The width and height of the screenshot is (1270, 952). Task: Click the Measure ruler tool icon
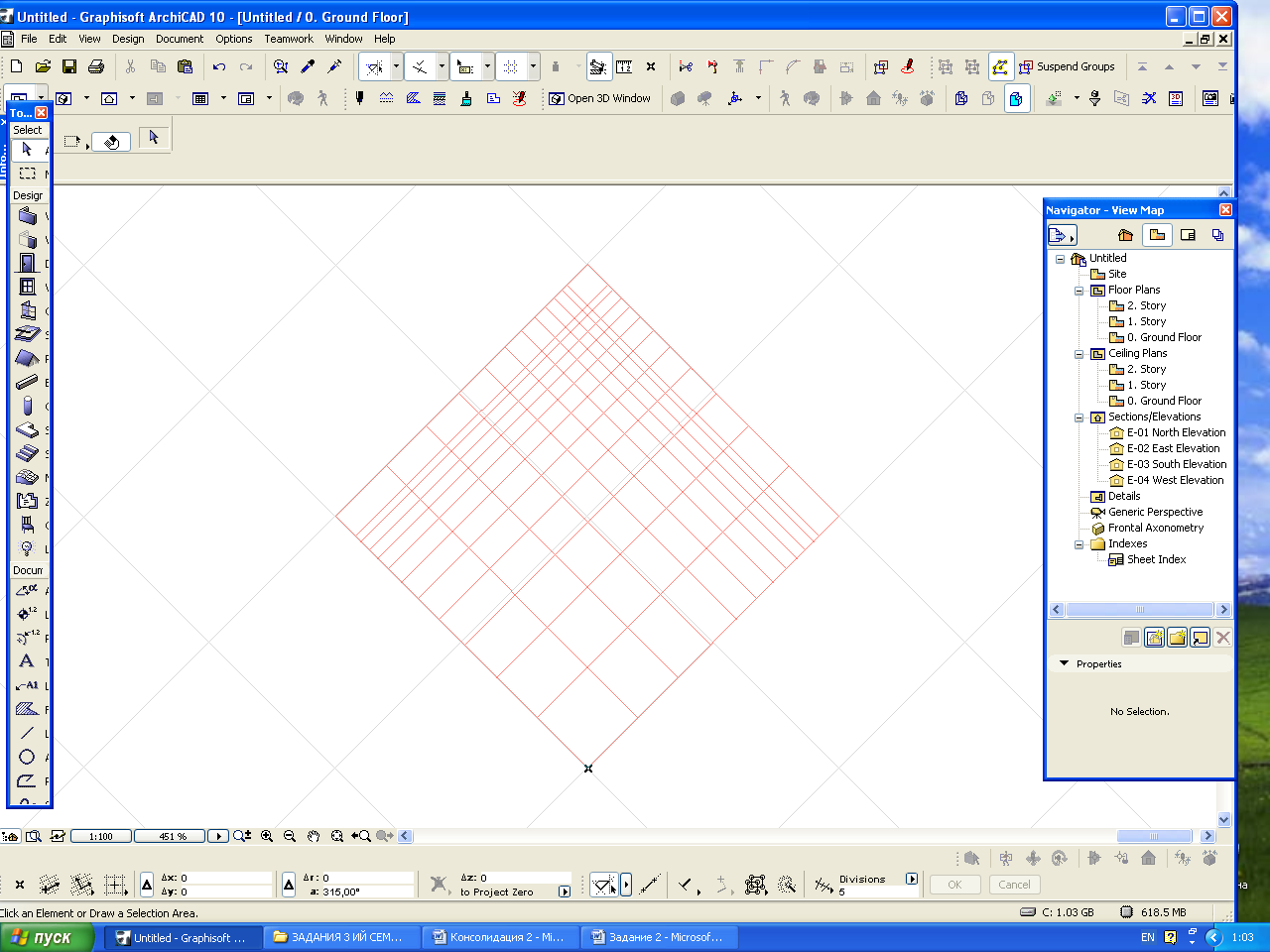(x=624, y=66)
